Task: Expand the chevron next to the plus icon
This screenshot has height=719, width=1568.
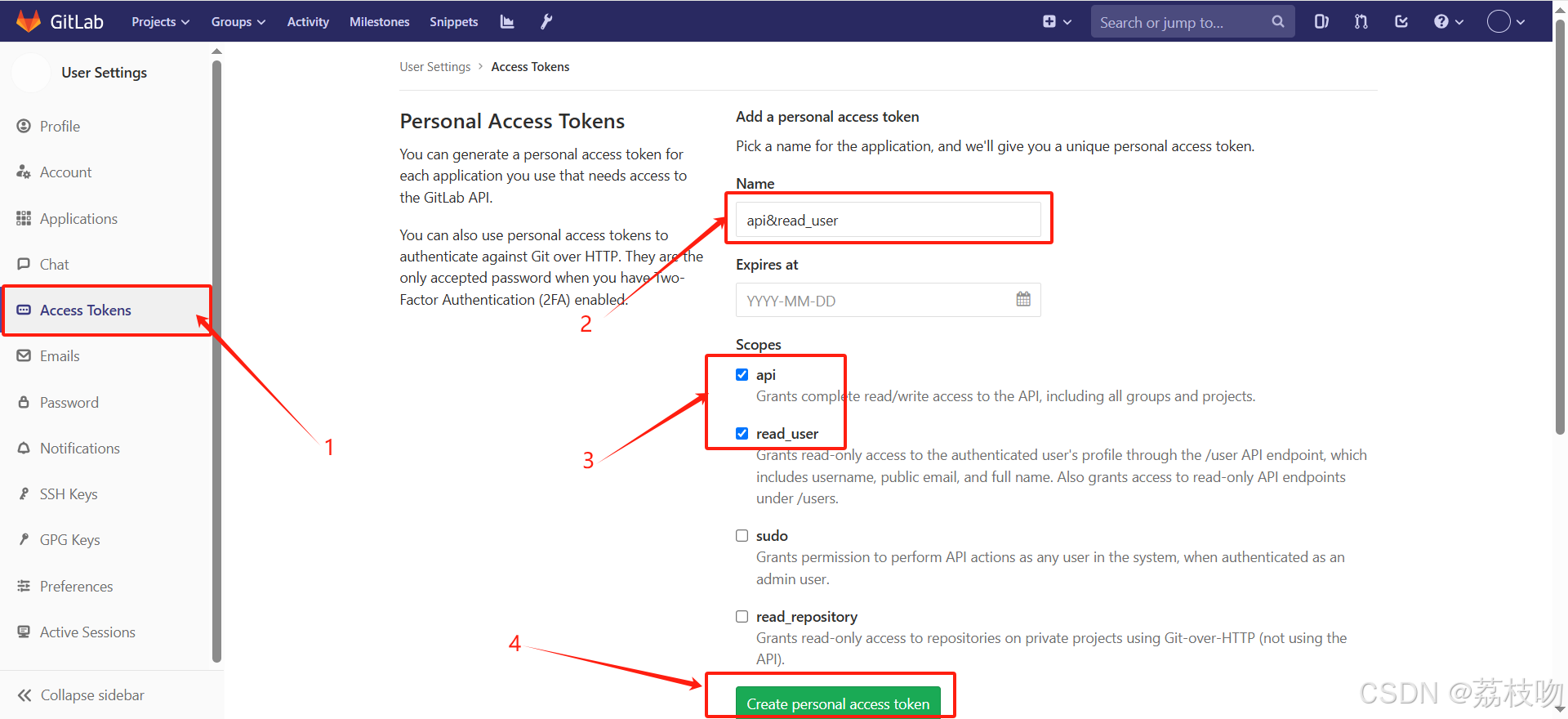Action: (x=1067, y=22)
